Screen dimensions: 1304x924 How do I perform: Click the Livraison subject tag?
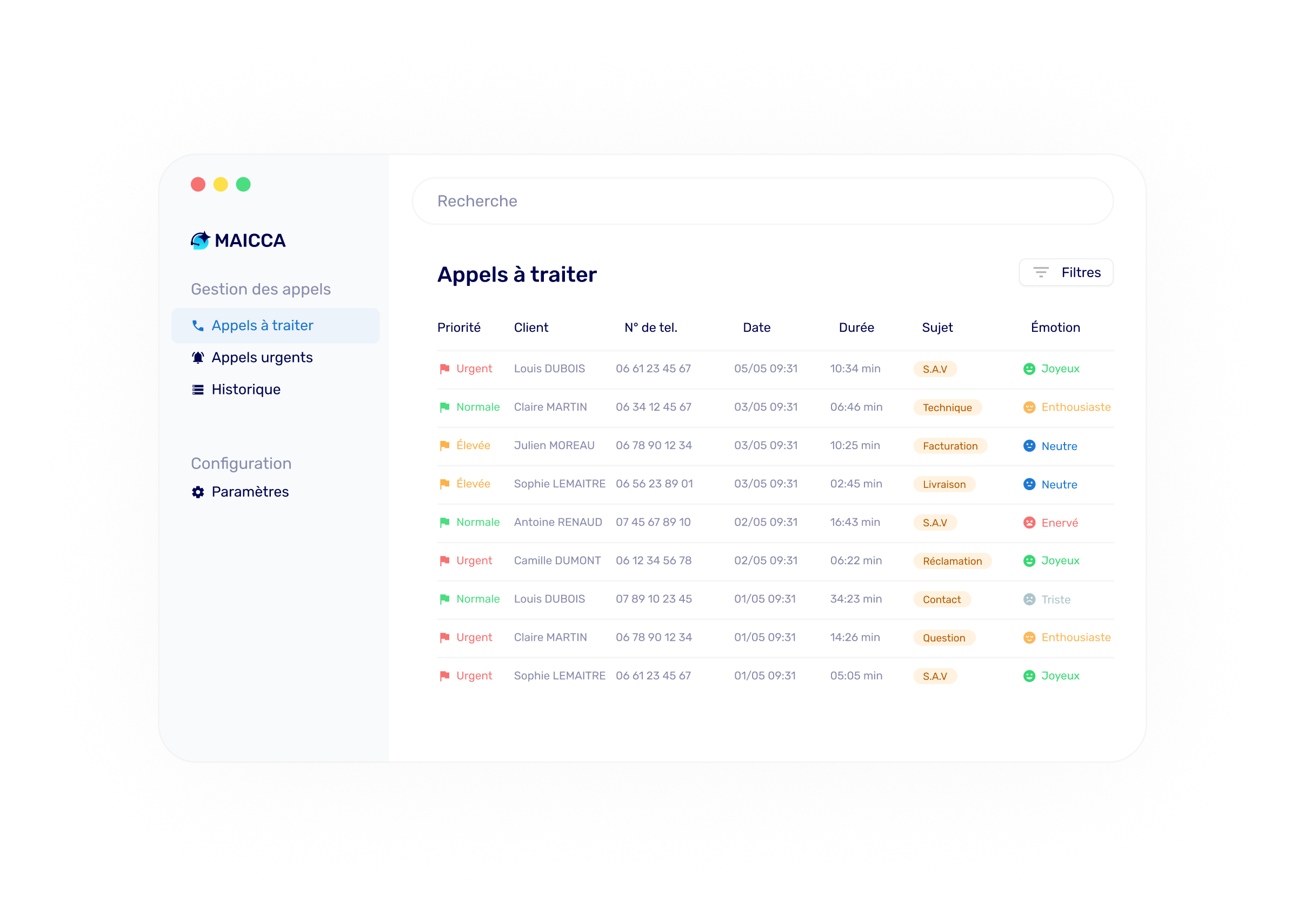pyautogui.click(x=944, y=484)
